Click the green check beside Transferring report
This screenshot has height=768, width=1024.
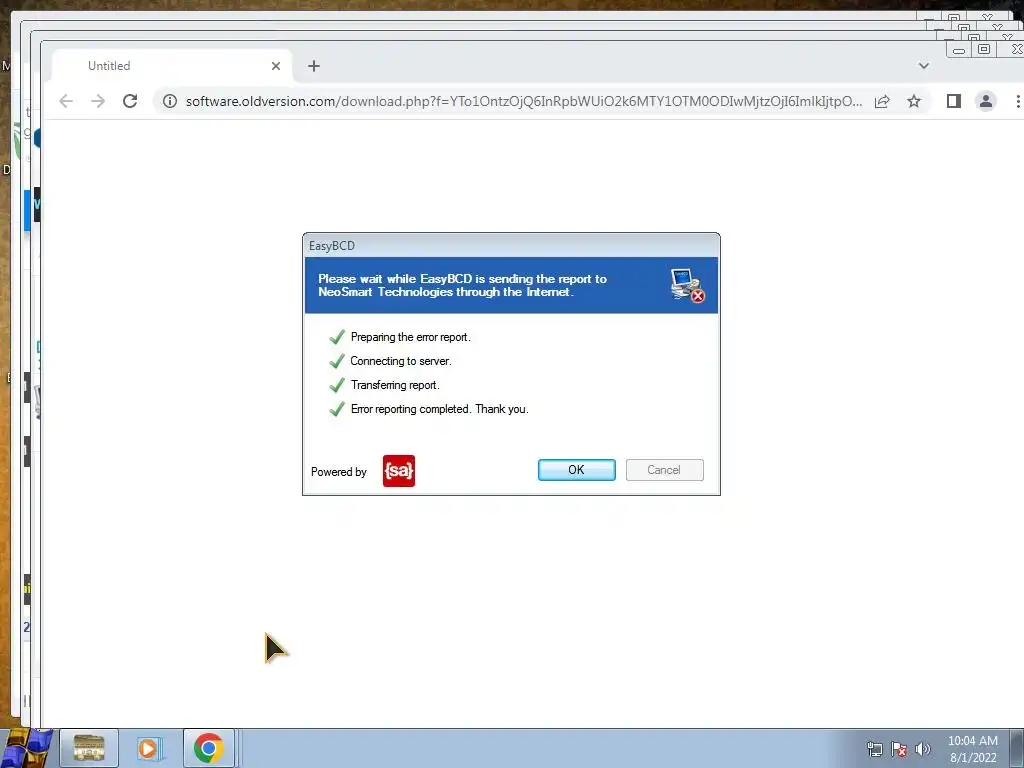(337, 385)
